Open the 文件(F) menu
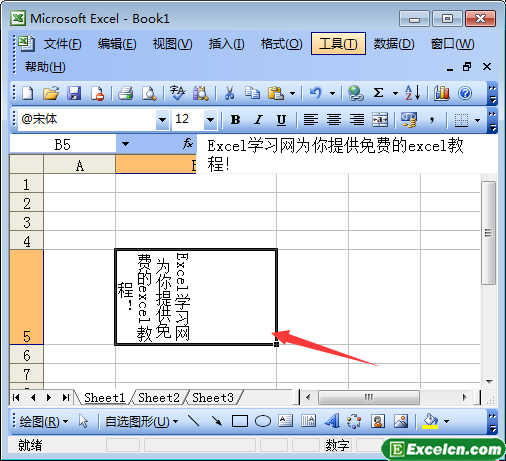Viewport: 506px width, 461px height. coord(62,44)
